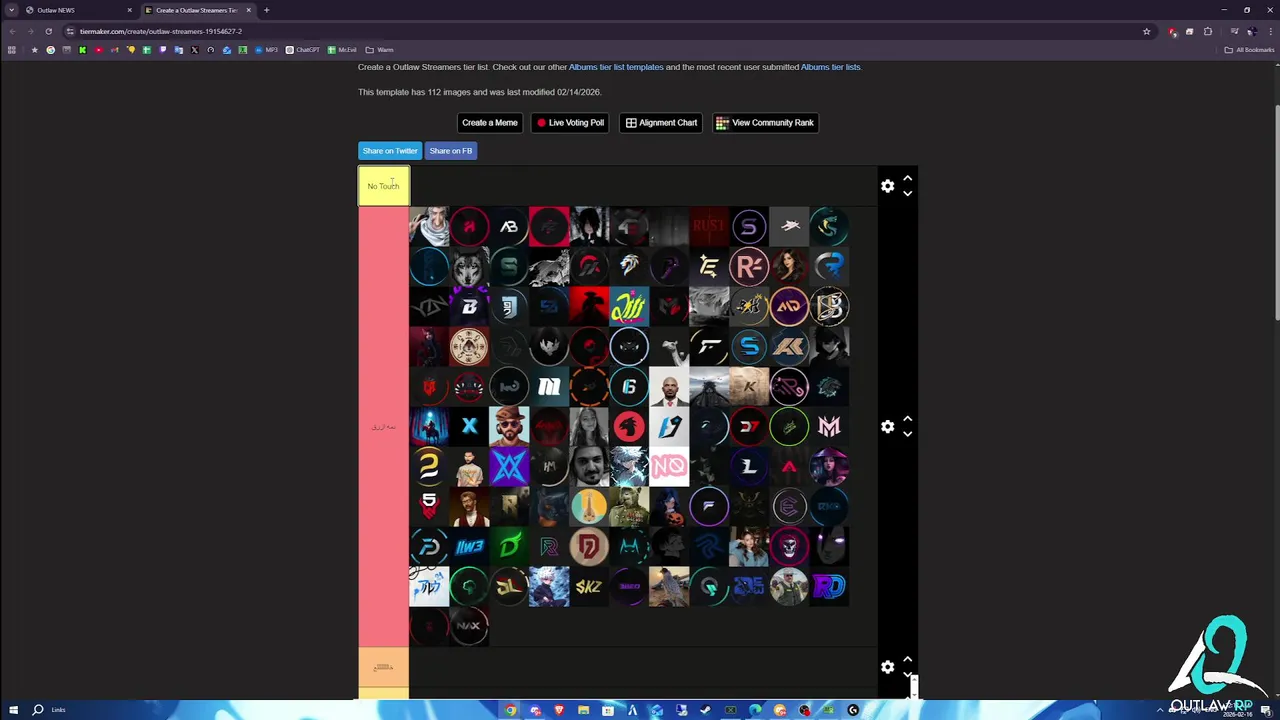Select the D7 red circle streamer image
Screen dimensions: 1280x720
pyautogui.click(x=749, y=426)
